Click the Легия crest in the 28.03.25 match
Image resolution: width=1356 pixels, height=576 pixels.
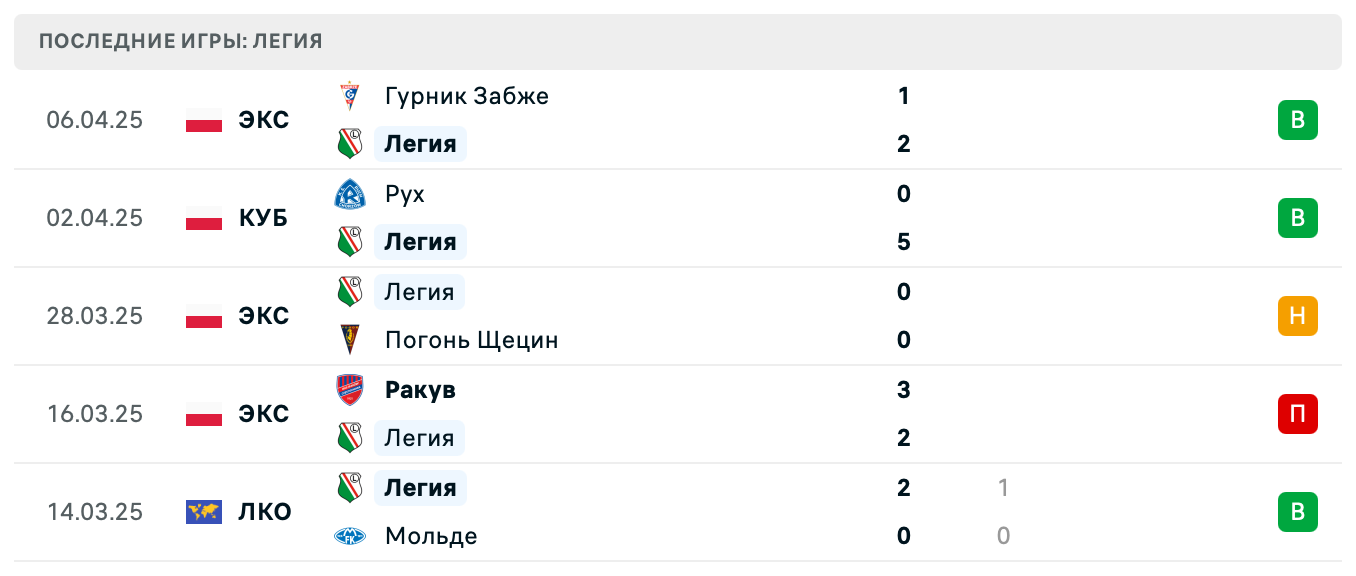[x=349, y=292]
